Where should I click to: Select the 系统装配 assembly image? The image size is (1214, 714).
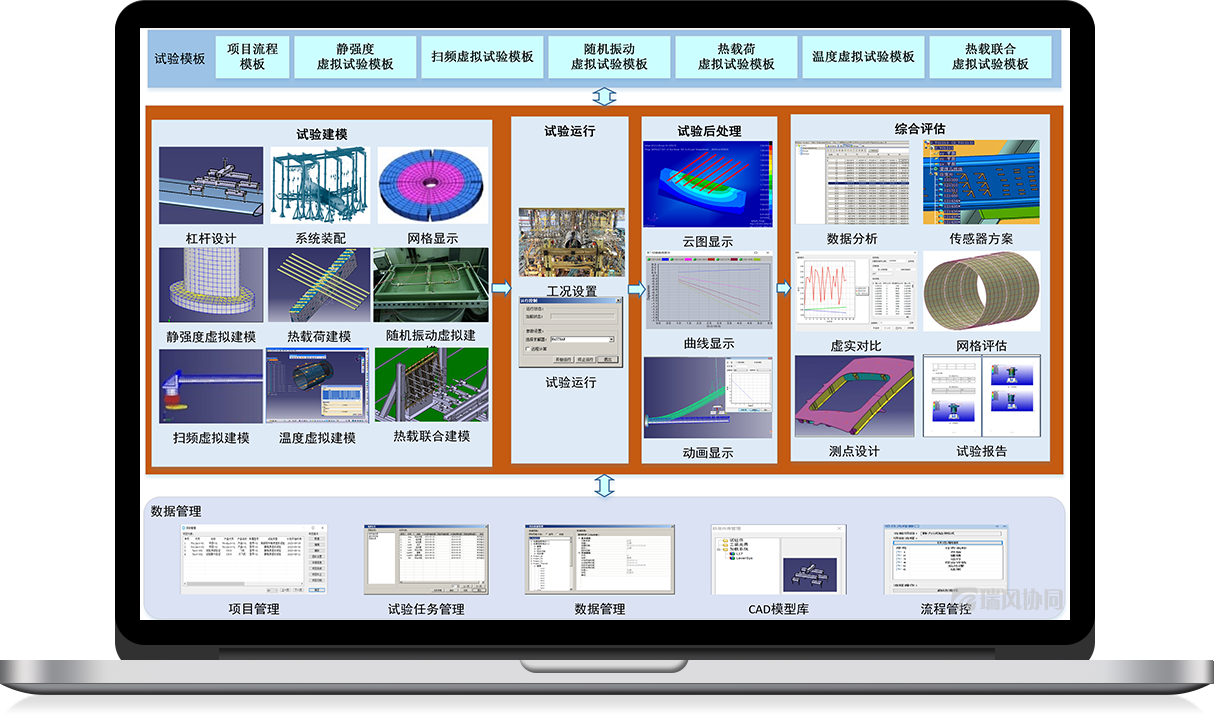(x=319, y=186)
